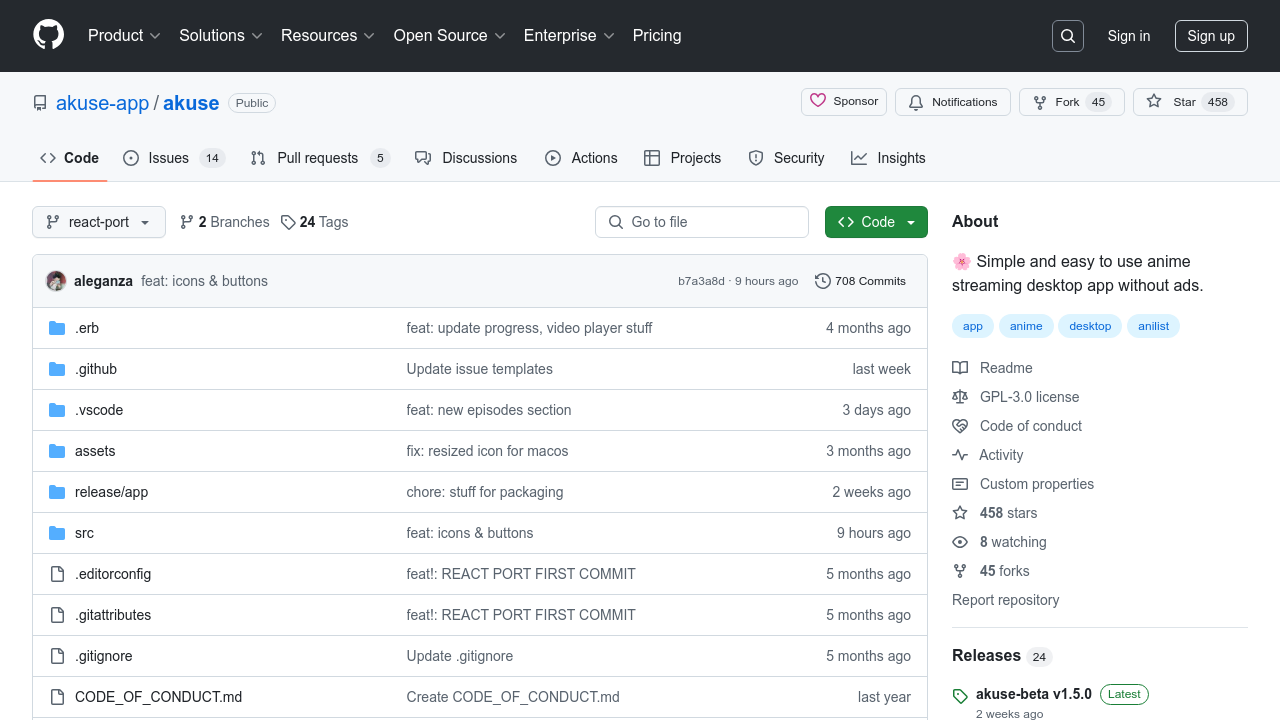The width and height of the screenshot is (1280, 720).
Task: Click the repository icon beside akuse-app
Action: click(x=40, y=103)
